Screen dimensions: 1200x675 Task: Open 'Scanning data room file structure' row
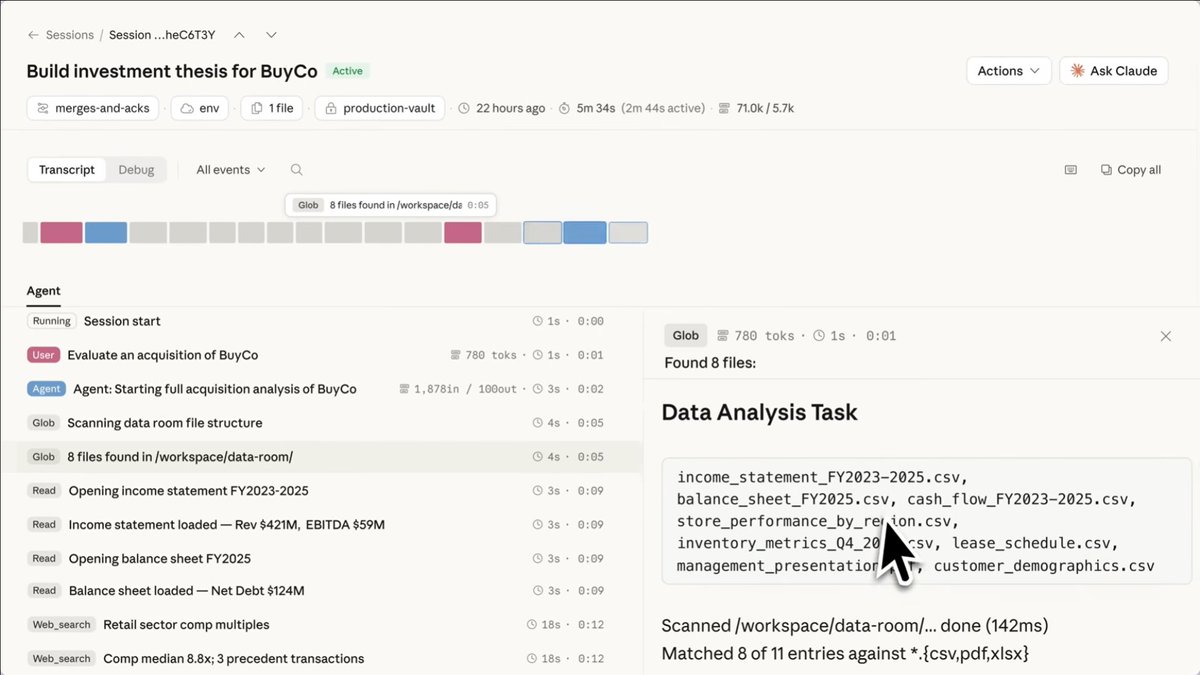[321, 423]
